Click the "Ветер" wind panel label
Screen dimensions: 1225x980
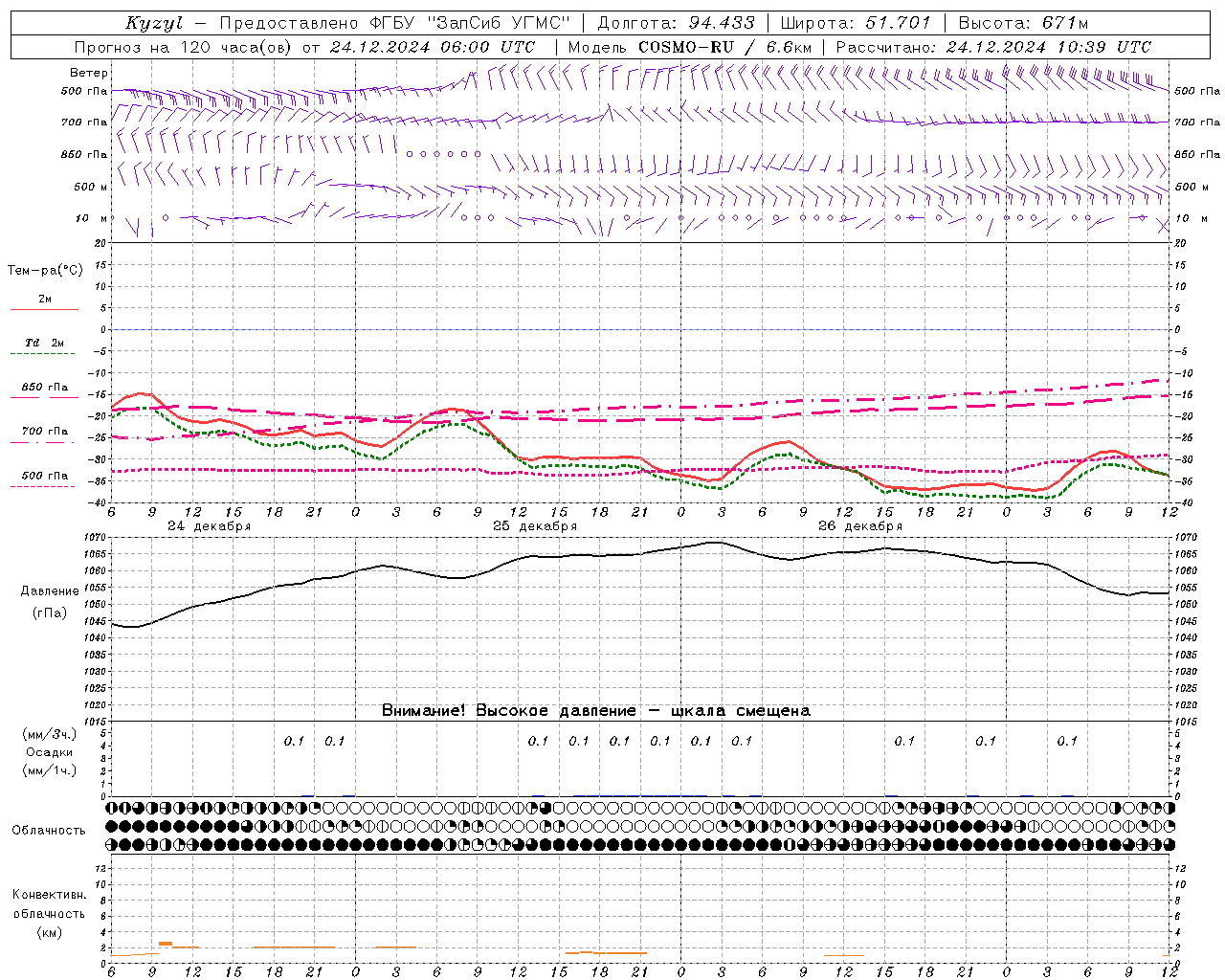pyautogui.click(x=89, y=73)
